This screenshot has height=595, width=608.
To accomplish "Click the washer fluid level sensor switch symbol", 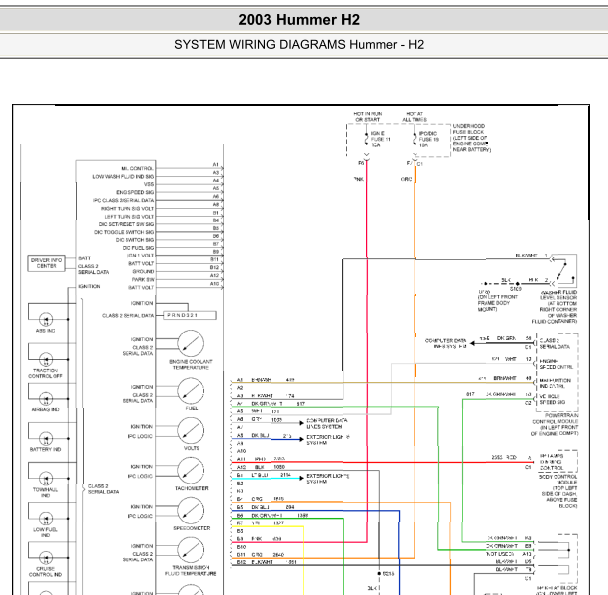I will pyautogui.click(x=563, y=271).
